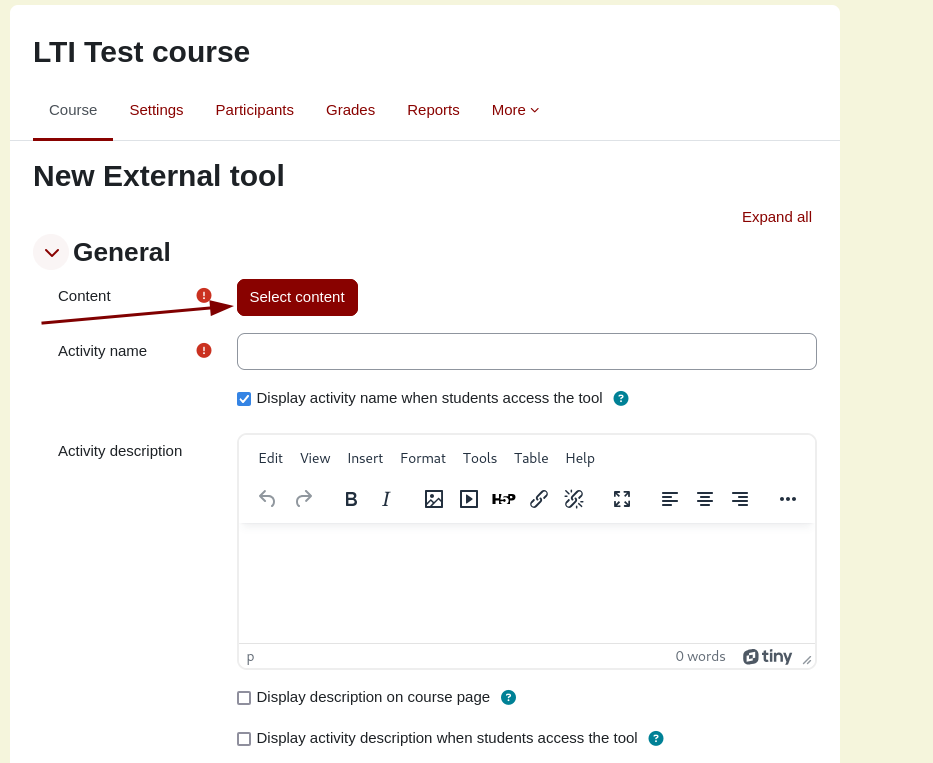Open the More navigation dropdown
This screenshot has width=933, height=763.
(515, 110)
